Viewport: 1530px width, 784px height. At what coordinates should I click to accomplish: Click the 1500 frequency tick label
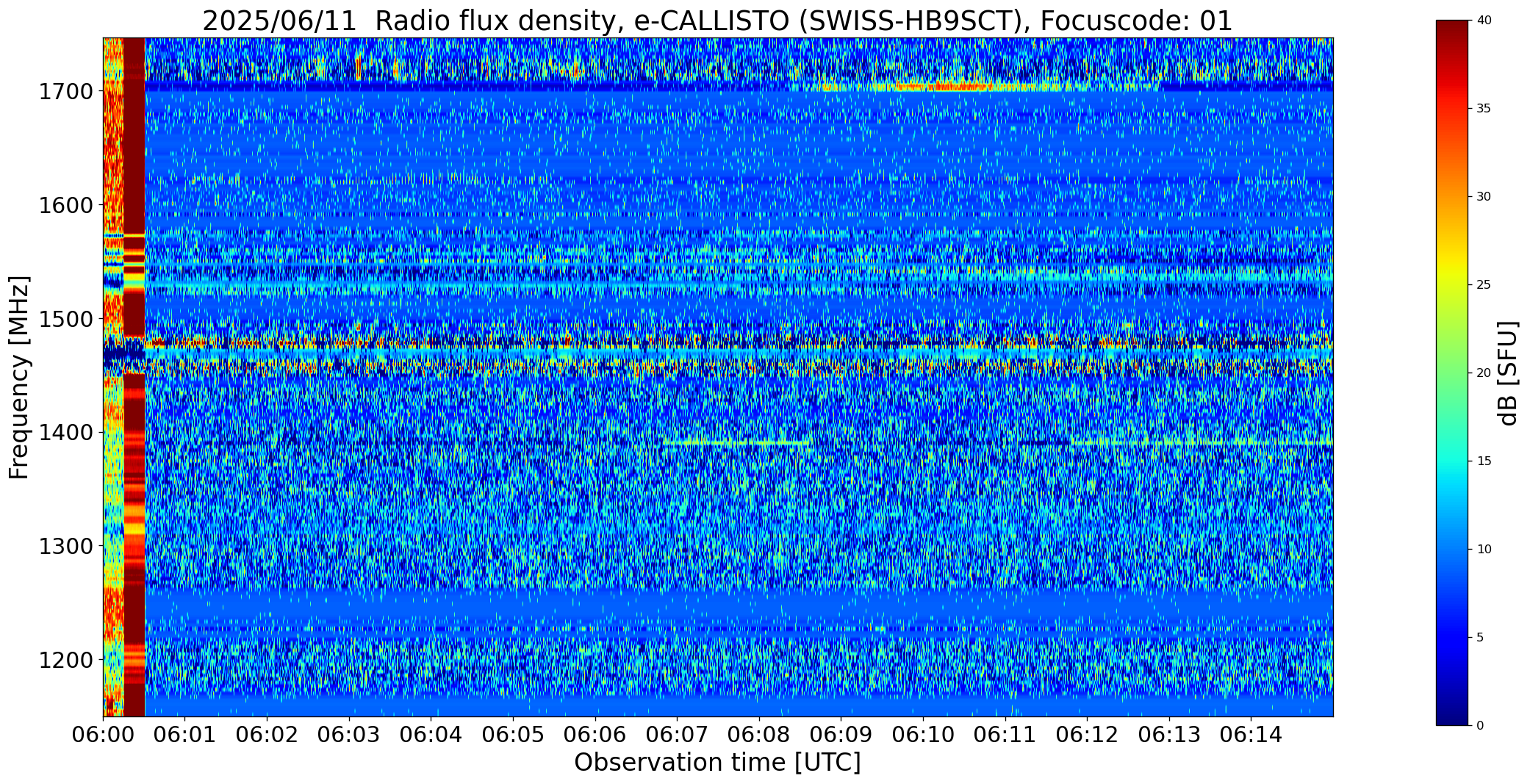pos(66,319)
